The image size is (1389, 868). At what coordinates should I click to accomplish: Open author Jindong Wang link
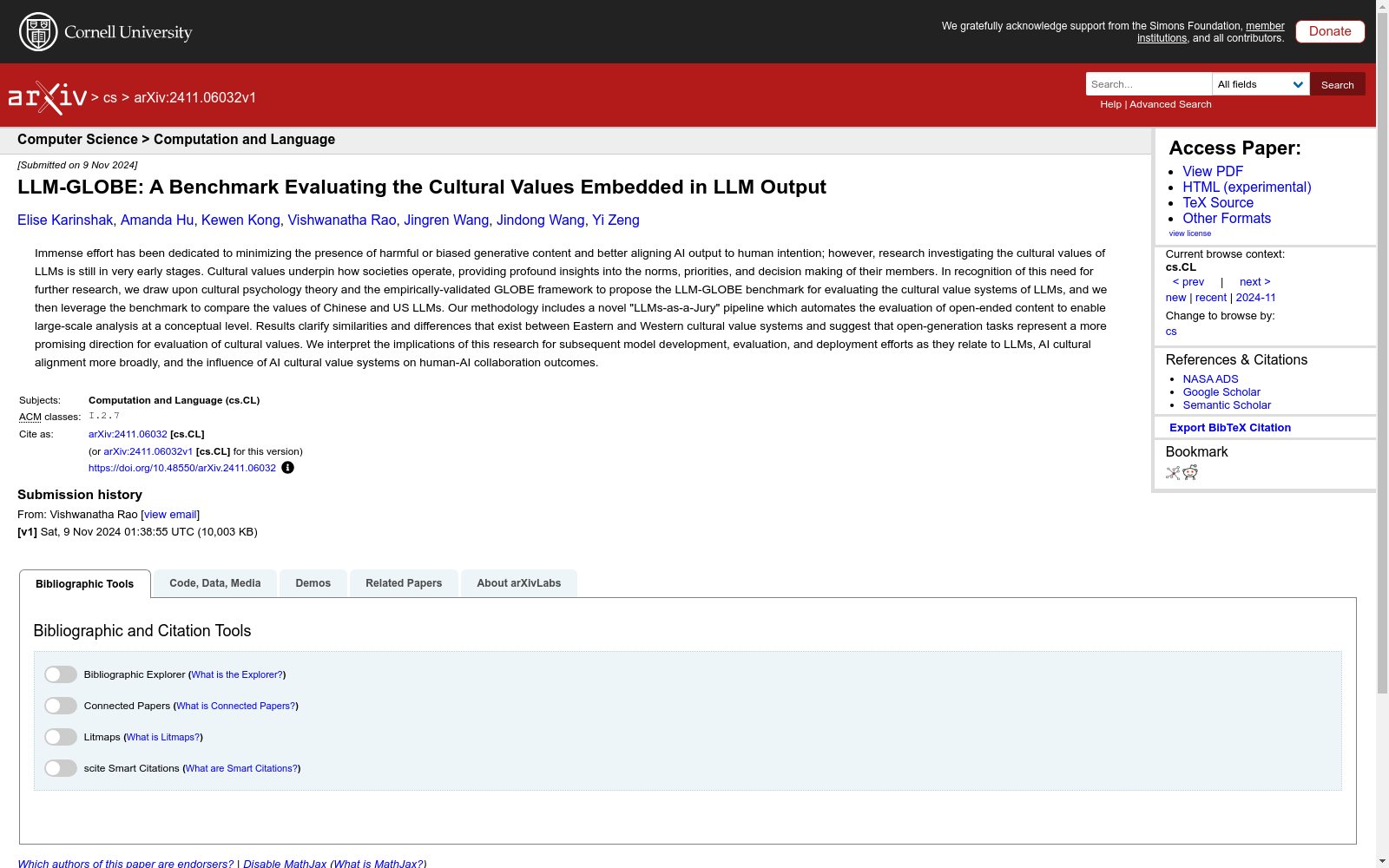tap(541, 220)
